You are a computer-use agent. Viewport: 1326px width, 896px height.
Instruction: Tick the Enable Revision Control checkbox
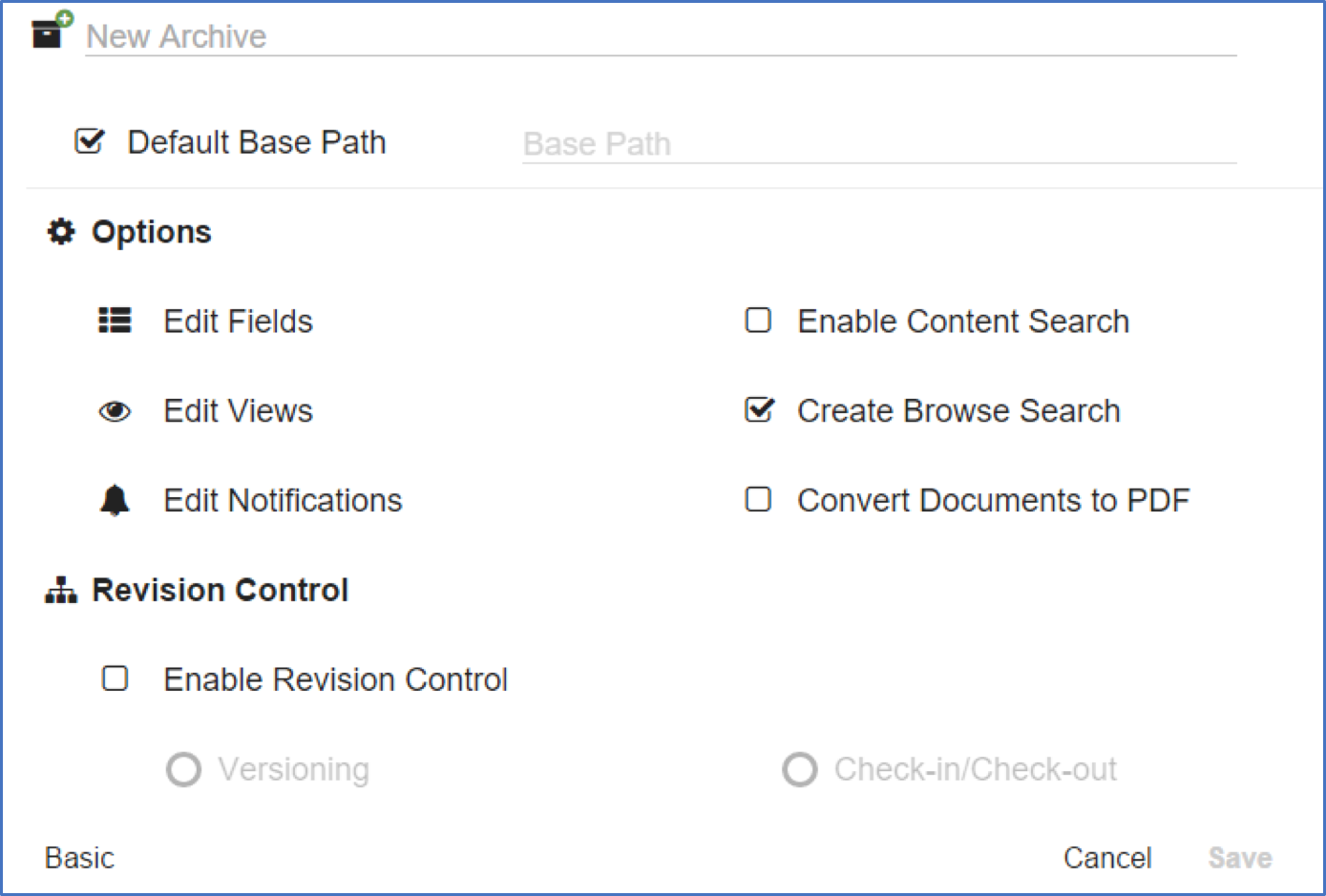[x=116, y=678]
